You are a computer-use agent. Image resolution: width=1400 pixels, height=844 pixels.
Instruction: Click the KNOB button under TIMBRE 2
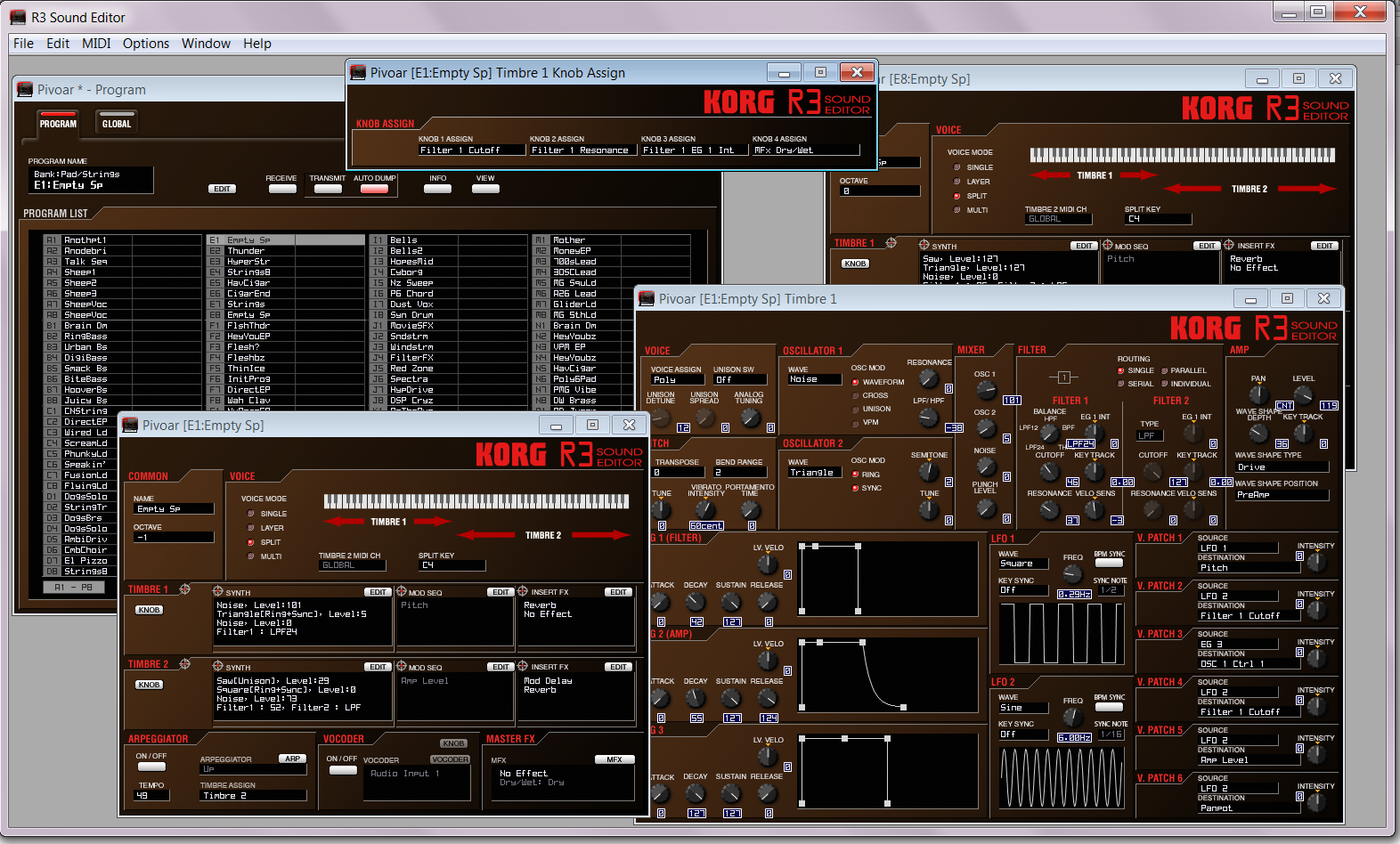point(149,685)
